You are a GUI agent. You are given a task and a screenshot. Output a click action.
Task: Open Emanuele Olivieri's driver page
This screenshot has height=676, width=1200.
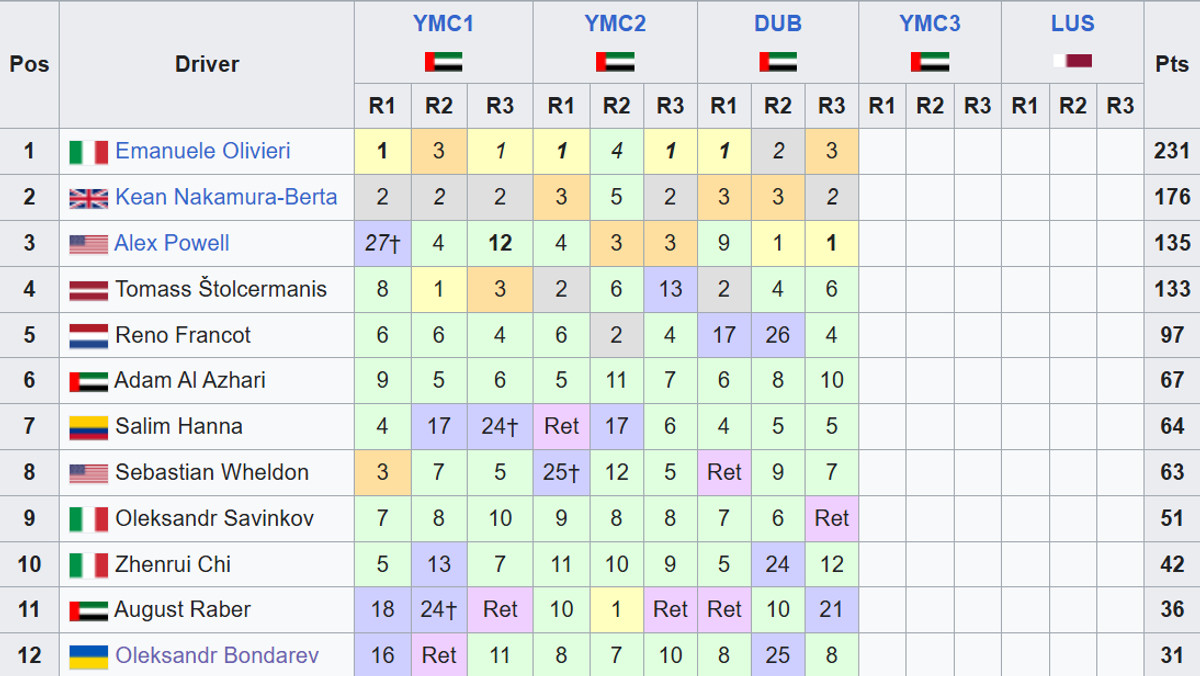(203, 151)
